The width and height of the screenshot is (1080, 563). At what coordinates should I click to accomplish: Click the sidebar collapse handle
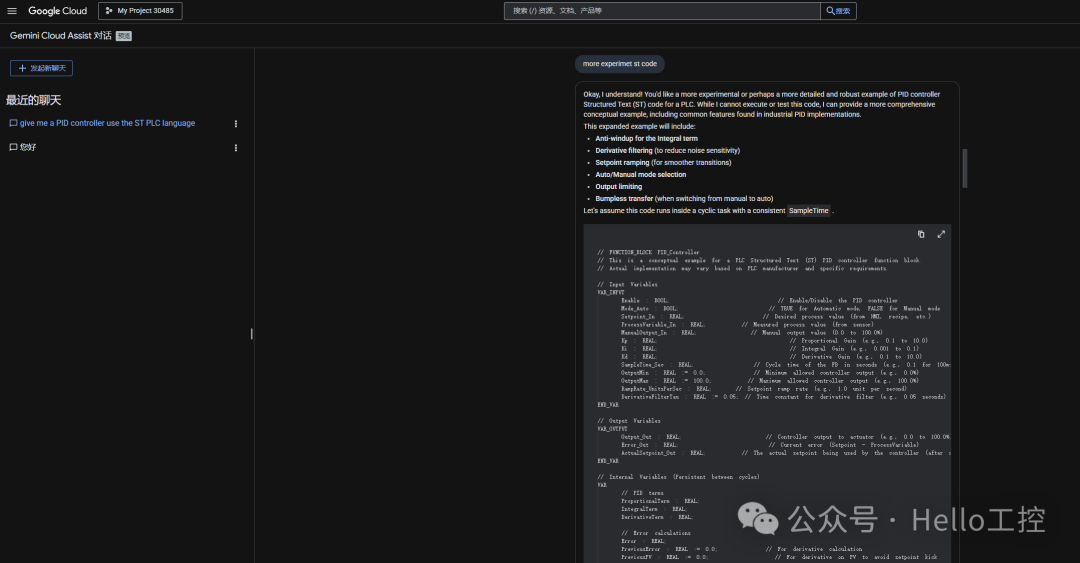click(x=251, y=334)
